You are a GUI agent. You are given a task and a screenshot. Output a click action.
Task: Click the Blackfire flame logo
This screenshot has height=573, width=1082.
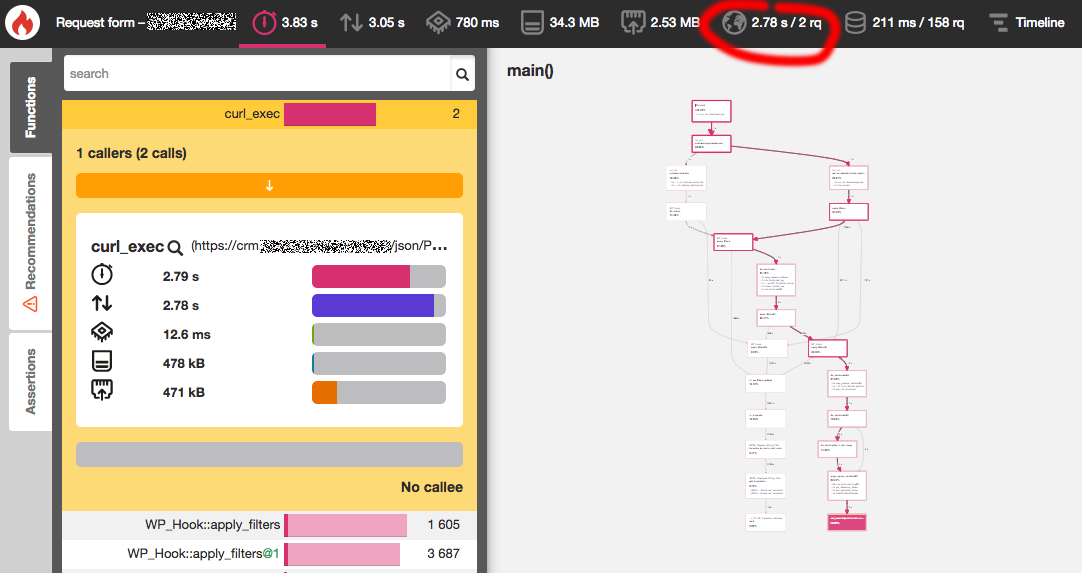[23, 23]
